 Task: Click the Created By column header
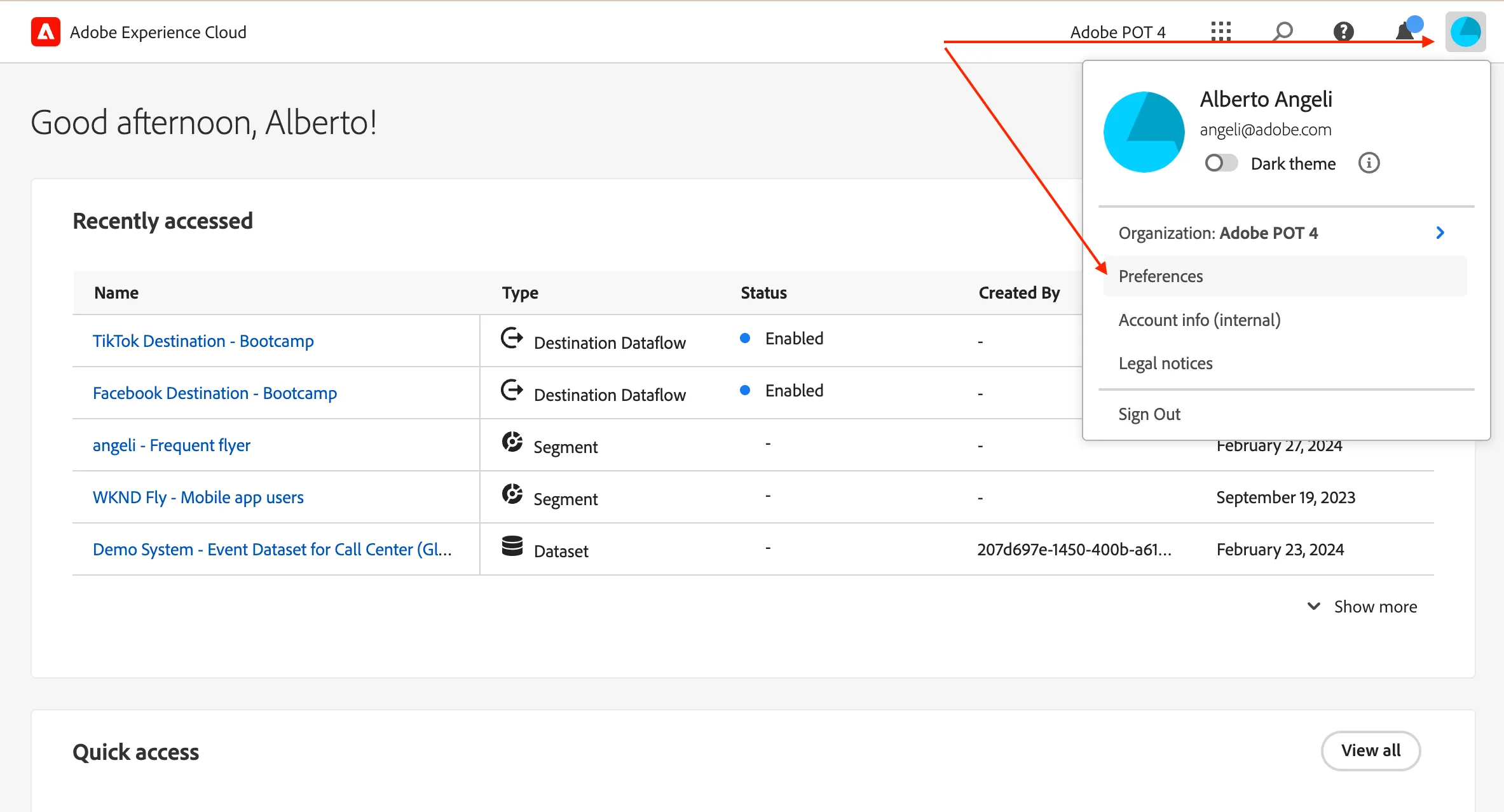[x=1019, y=293]
